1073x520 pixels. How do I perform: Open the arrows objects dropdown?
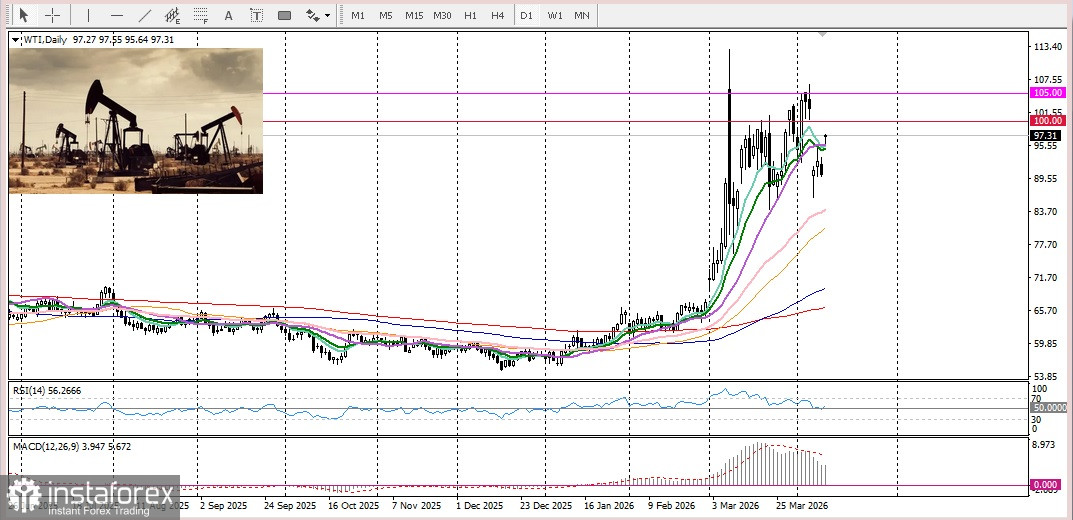(318, 15)
